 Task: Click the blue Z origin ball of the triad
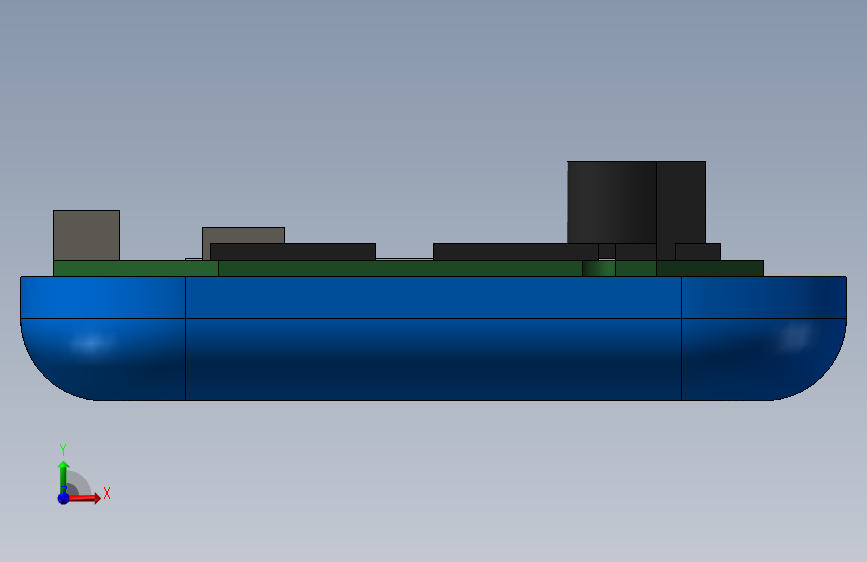[x=64, y=498]
